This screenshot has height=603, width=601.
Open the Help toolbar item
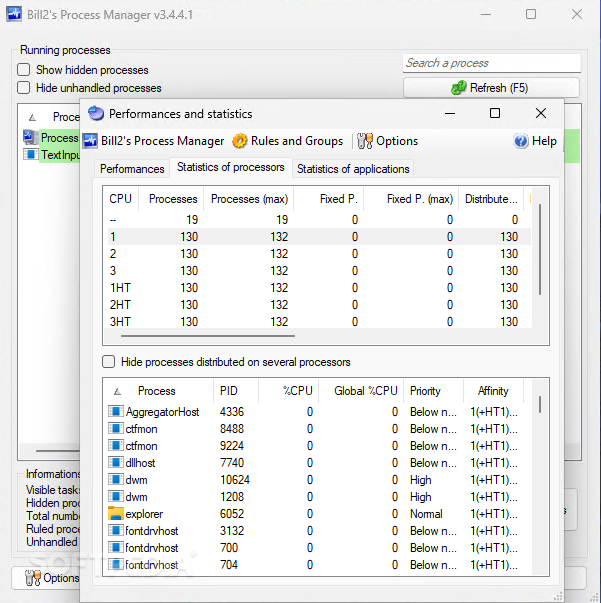click(x=535, y=141)
